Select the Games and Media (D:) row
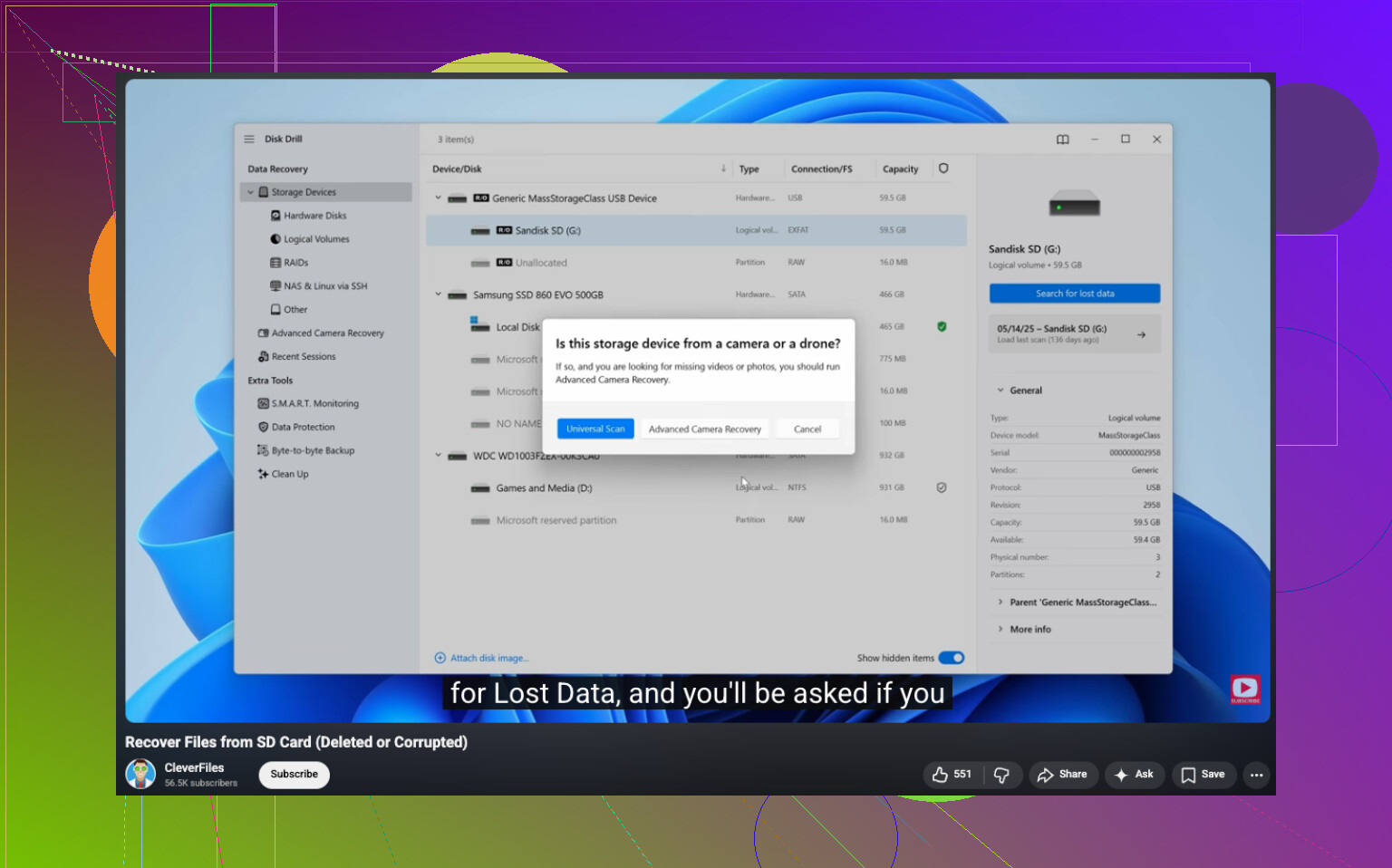Image resolution: width=1392 pixels, height=868 pixels. point(696,487)
